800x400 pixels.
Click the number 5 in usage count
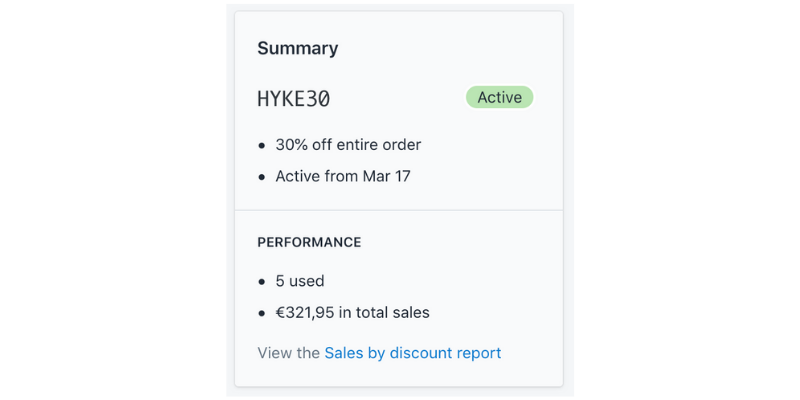coord(280,281)
